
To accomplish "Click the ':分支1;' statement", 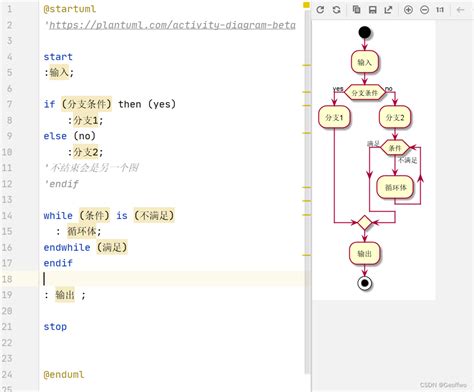I will click(x=85, y=120).
